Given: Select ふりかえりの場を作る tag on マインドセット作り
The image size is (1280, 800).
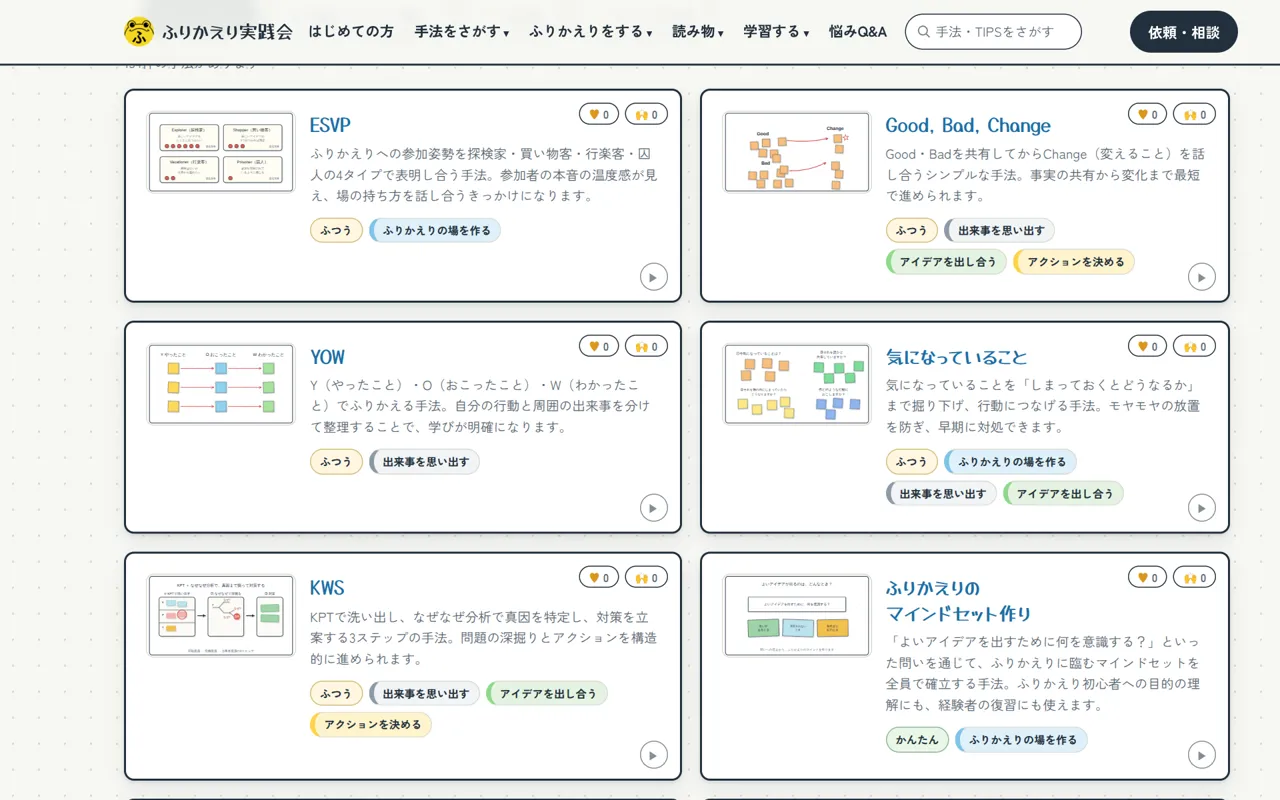Looking at the screenshot, I should click(x=1021, y=740).
